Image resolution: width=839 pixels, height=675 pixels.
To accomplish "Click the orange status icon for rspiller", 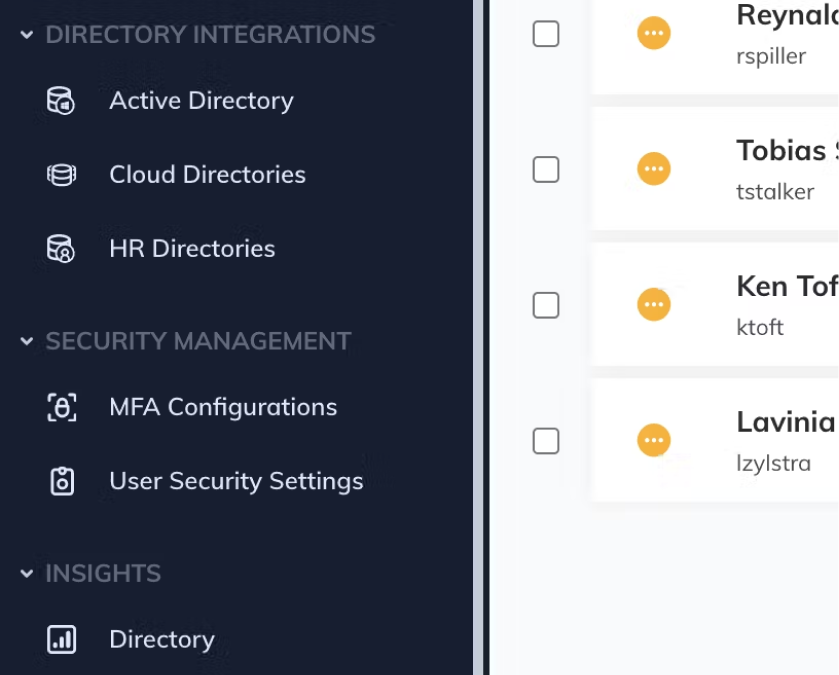I will (653, 33).
